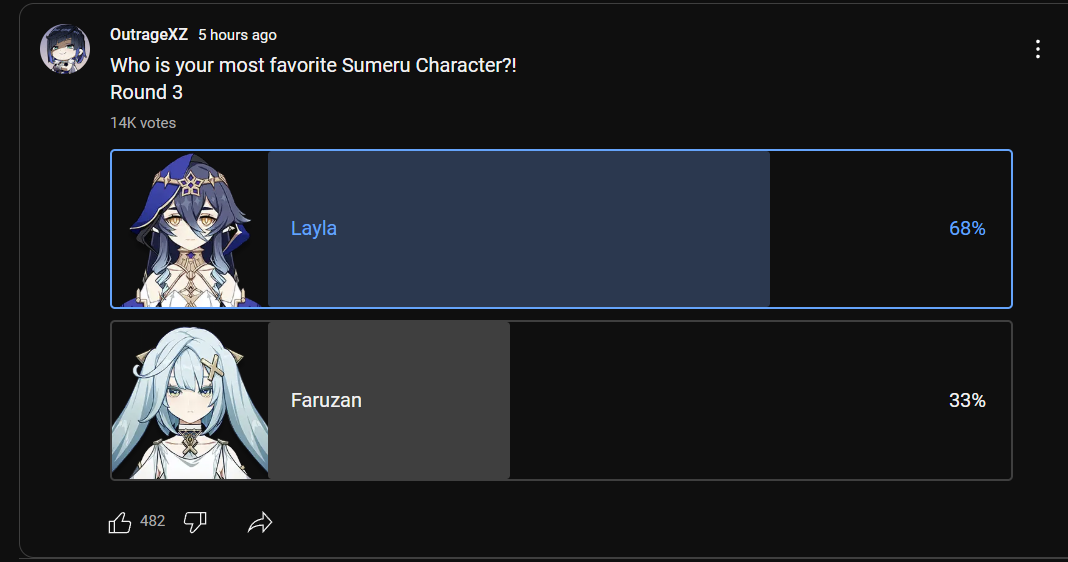The width and height of the screenshot is (1068, 562).
Task: Select the 68% result for Layla
Action: [967, 228]
